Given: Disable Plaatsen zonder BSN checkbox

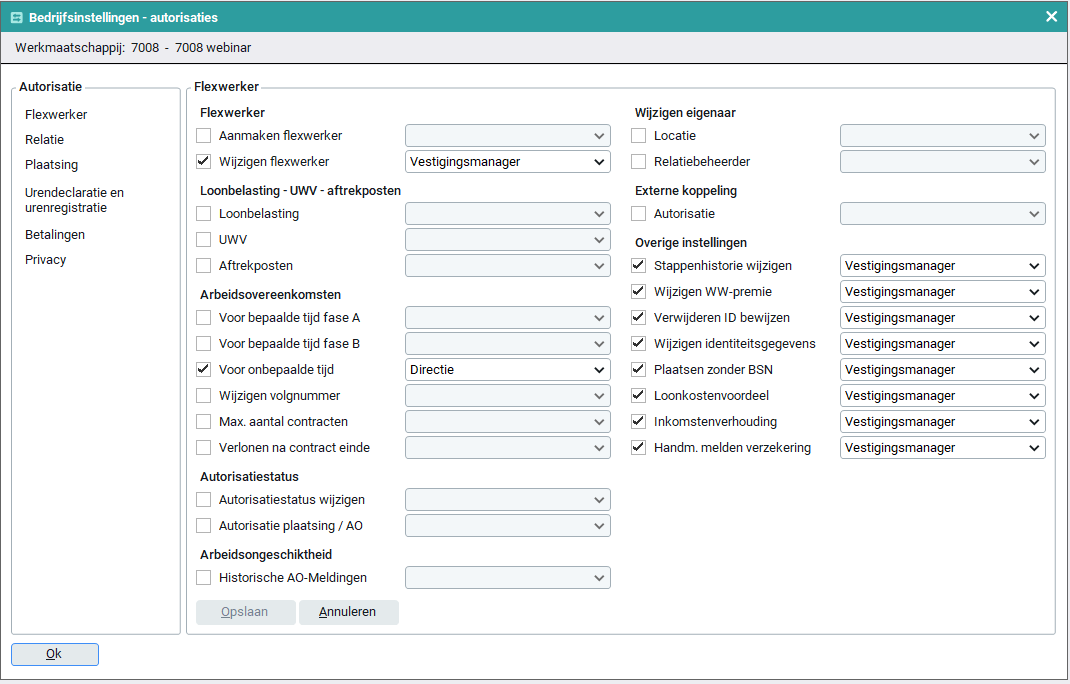Looking at the screenshot, I should tap(639, 370).
